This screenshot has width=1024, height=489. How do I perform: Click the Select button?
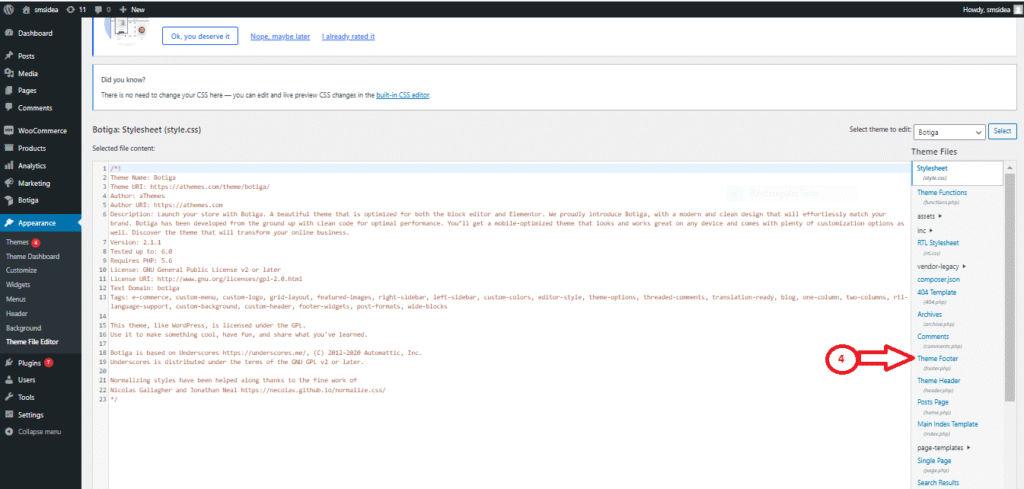(x=1002, y=131)
